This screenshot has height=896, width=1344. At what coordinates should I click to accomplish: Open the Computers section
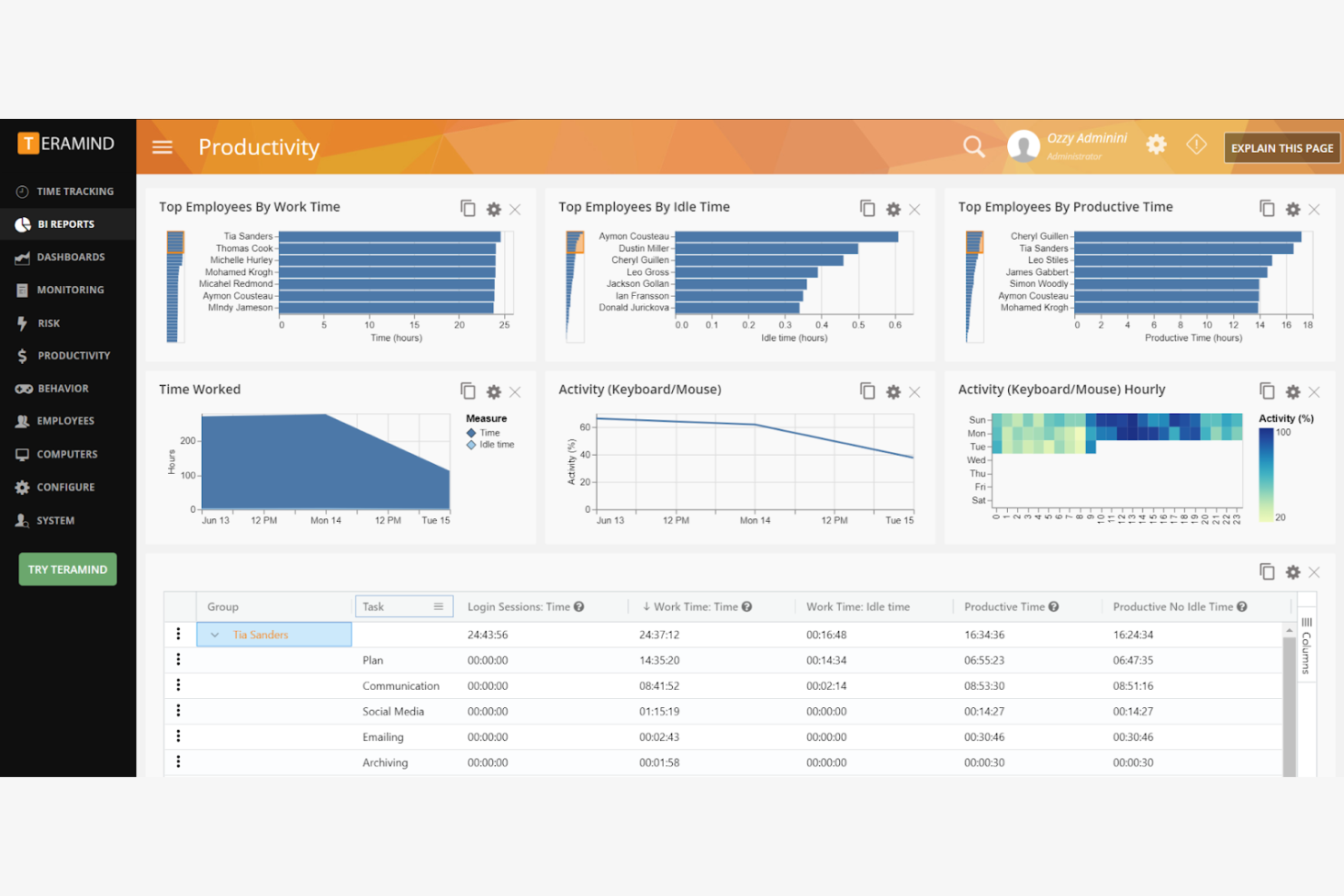[x=65, y=454]
